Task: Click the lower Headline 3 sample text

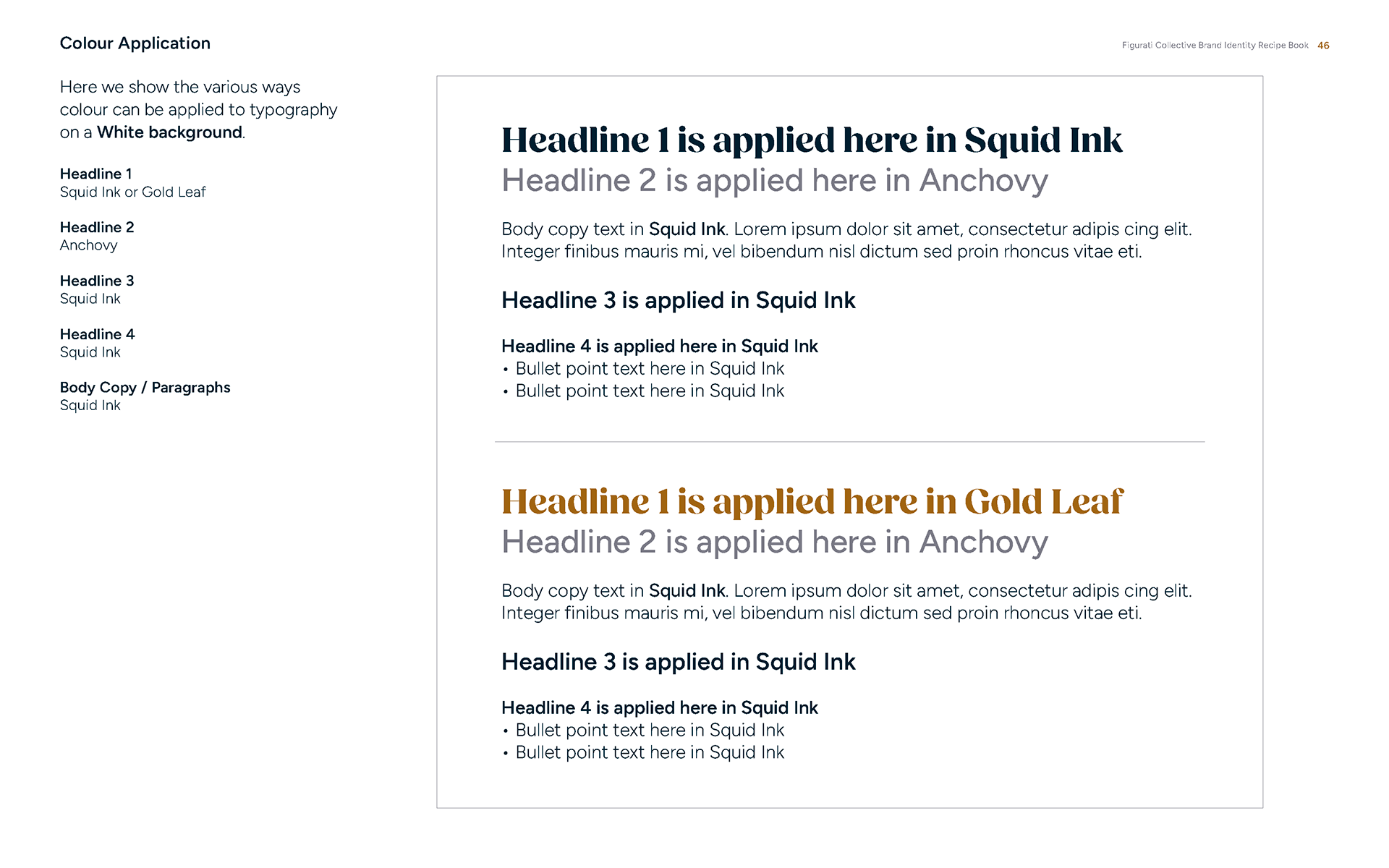Action: click(x=678, y=663)
